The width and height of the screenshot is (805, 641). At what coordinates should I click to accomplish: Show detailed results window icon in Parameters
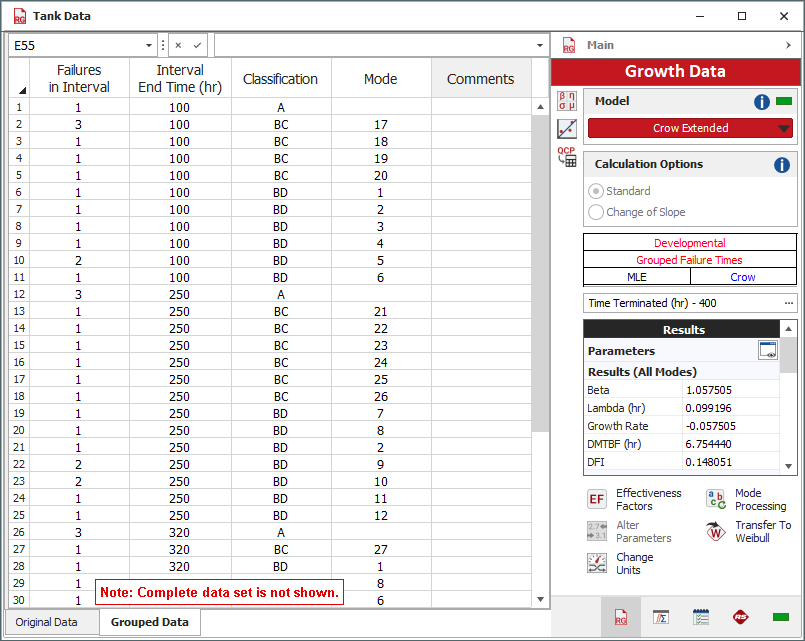(768, 350)
